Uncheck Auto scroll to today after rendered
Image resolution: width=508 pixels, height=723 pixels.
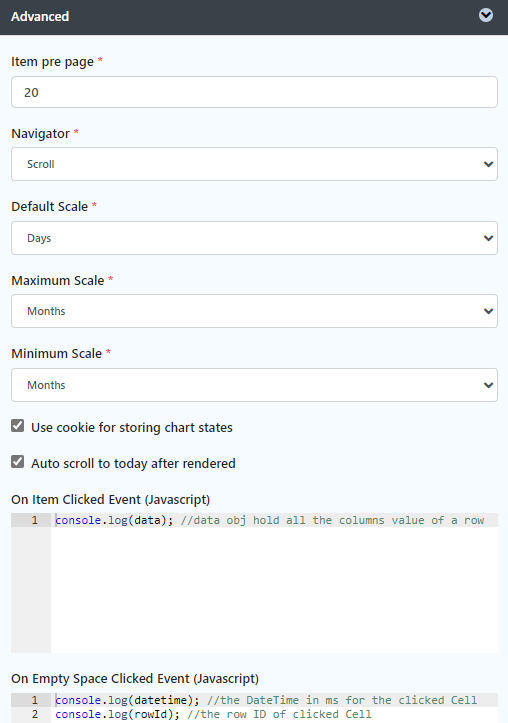(18, 462)
